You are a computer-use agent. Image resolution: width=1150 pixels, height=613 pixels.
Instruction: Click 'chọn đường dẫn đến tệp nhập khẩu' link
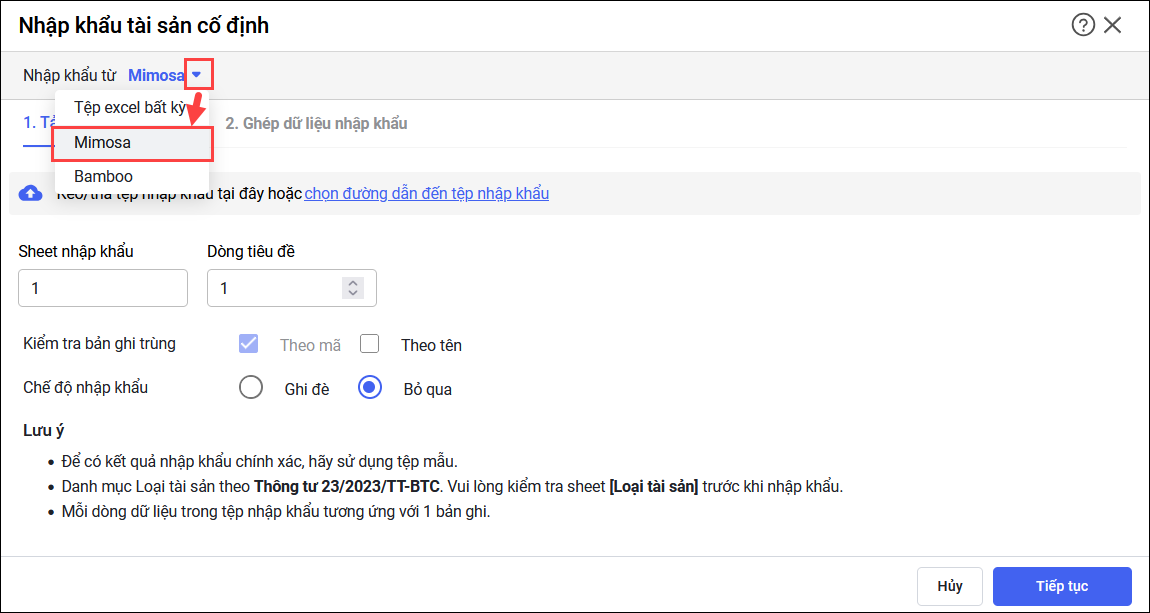[426, 193]
